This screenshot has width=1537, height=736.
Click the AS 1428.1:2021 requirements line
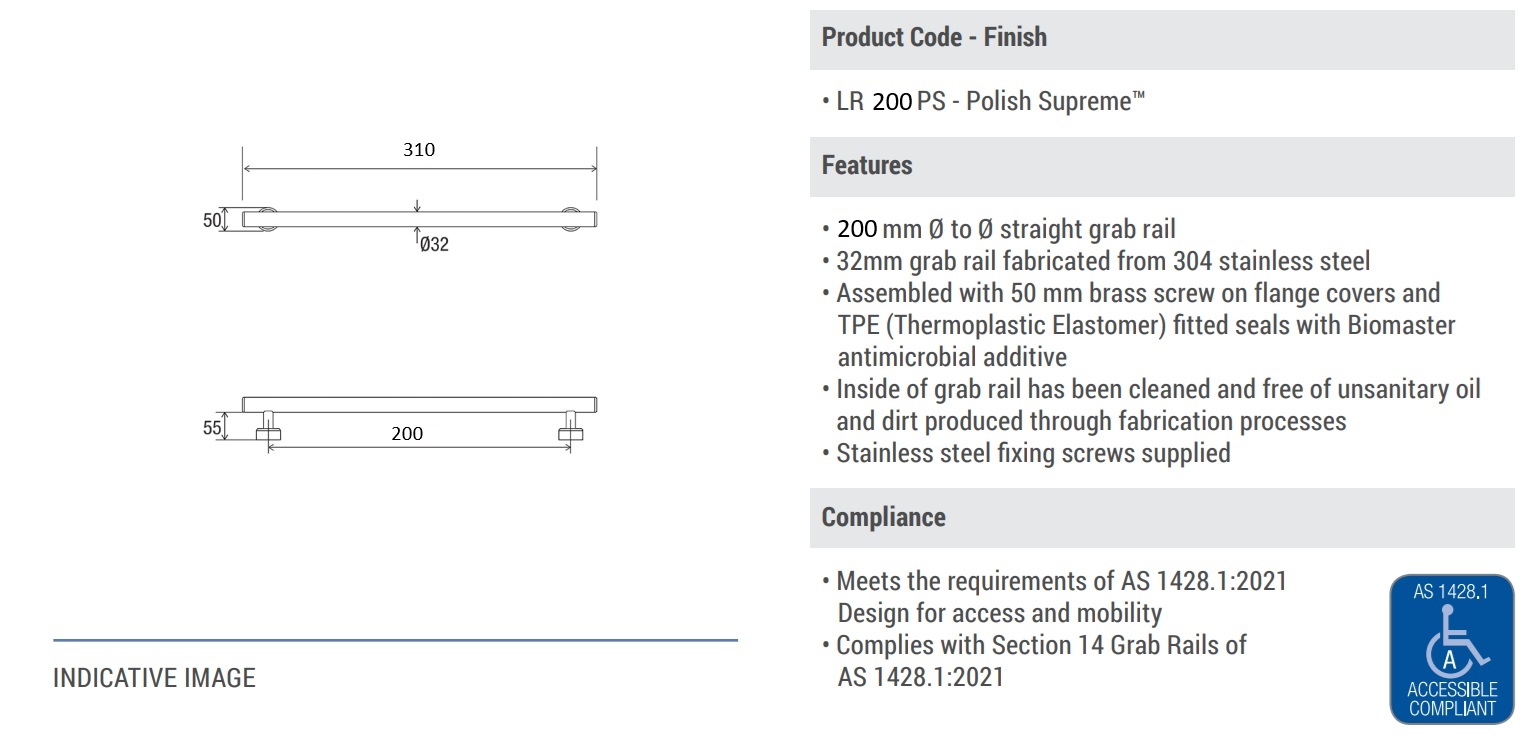(1054, 596)
